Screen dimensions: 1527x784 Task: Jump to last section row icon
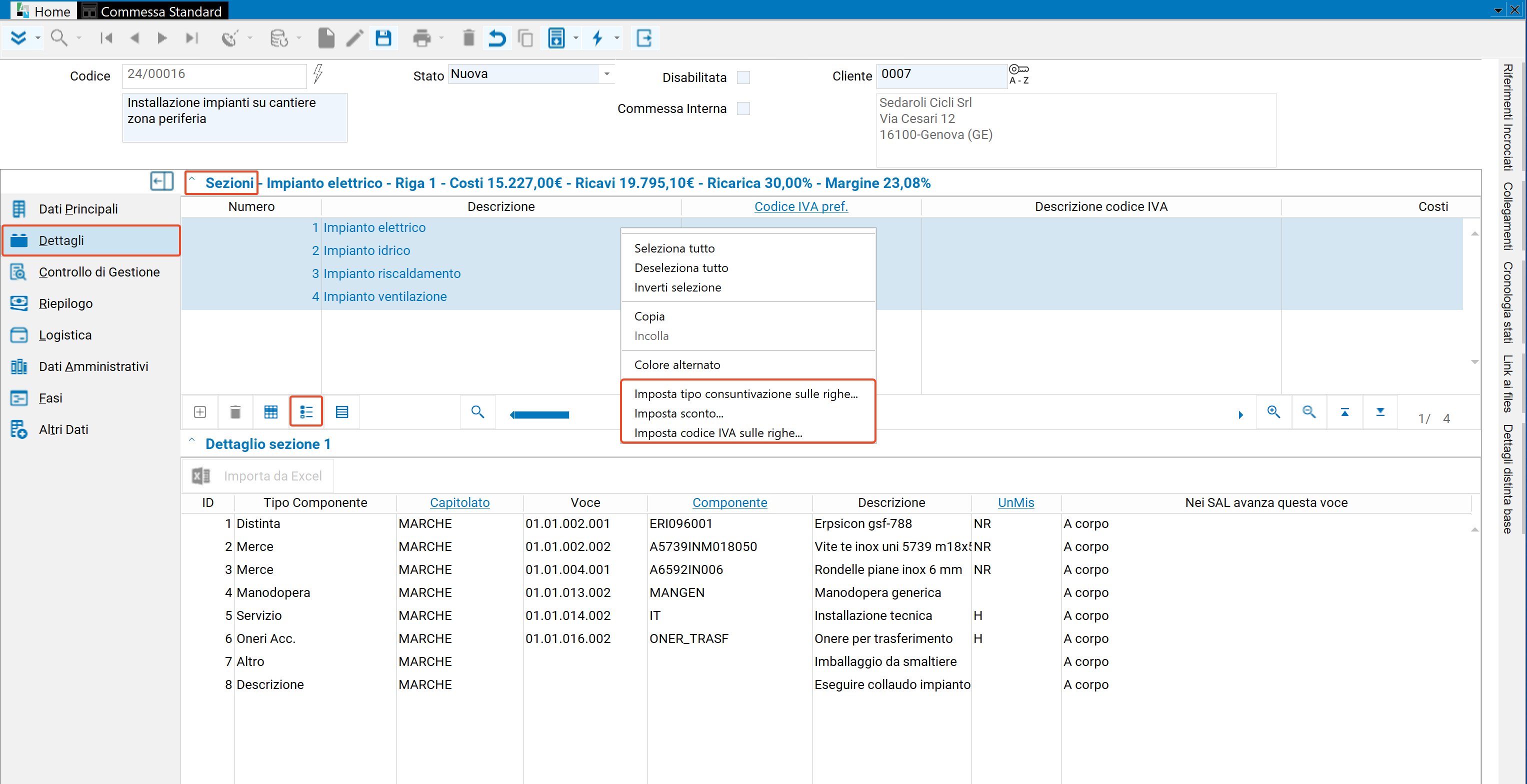tap(1380, 412)
